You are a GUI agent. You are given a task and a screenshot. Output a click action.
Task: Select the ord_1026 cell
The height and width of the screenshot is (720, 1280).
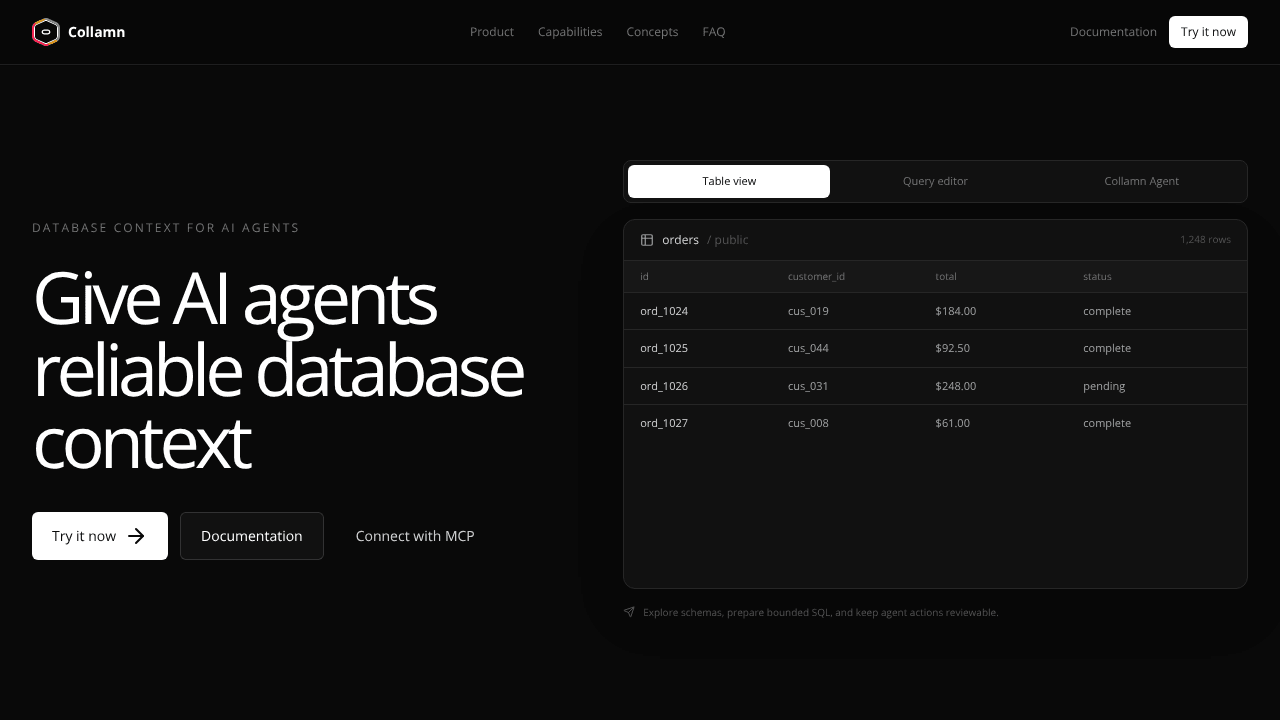(x=664, y=386)
